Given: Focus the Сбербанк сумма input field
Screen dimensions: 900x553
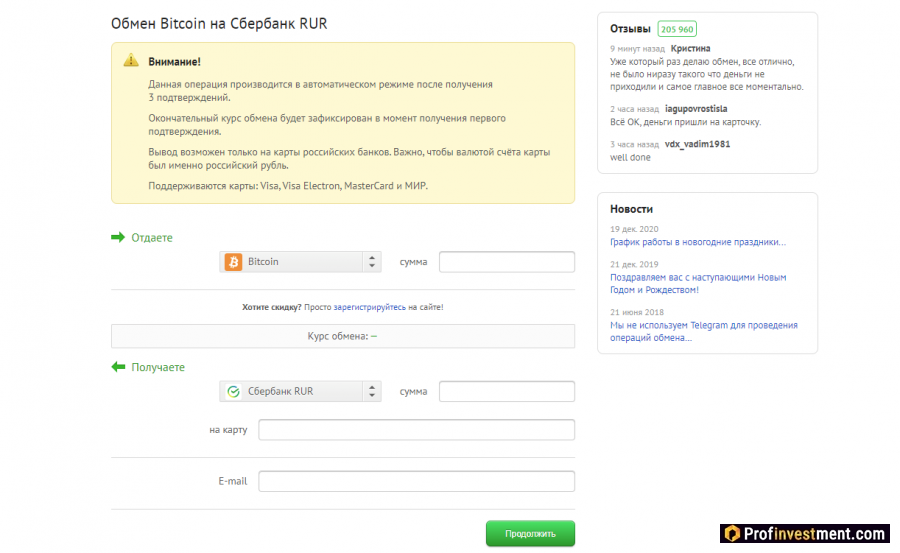Looking at the screenshot, I should (x=507, y=392).
